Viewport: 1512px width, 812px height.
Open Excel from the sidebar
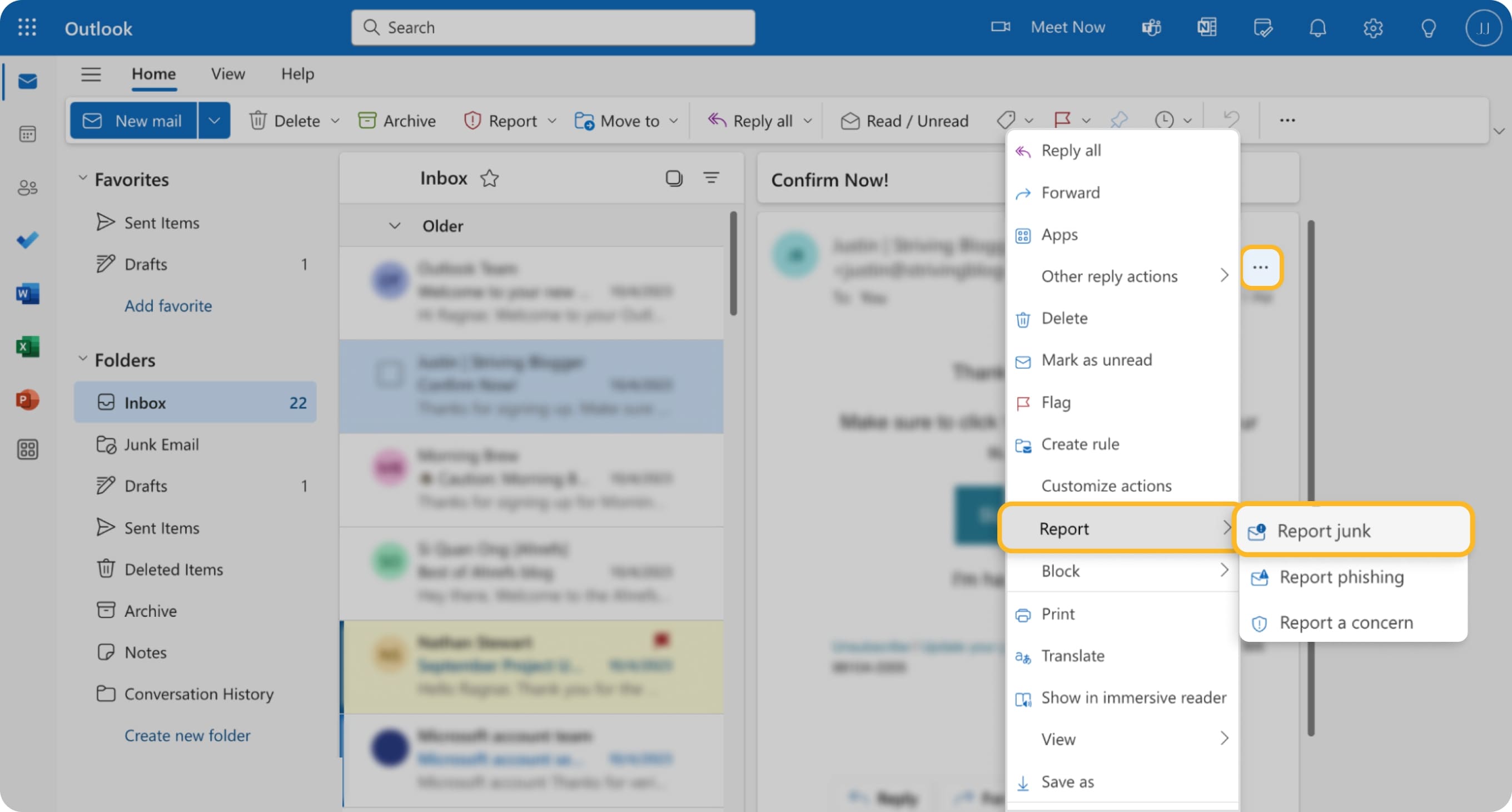point(27,346)
